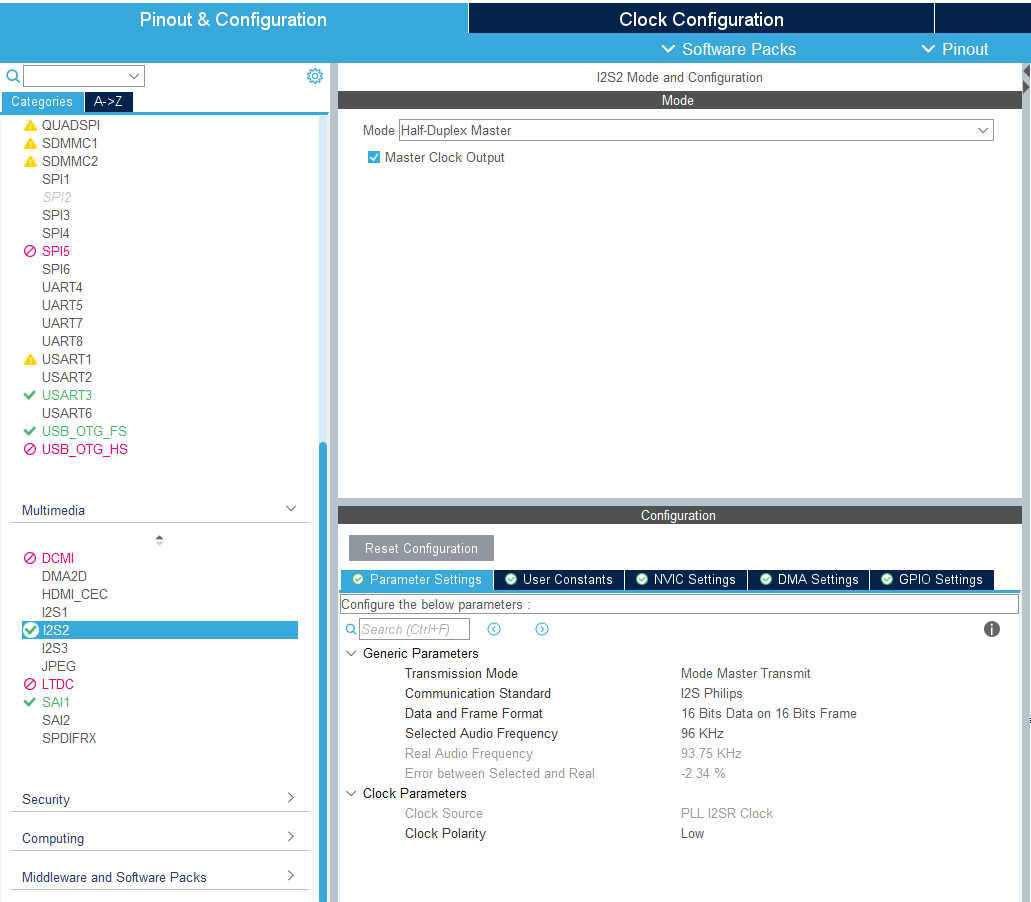Image resolution: width=1031 pixels, height=902 pixels.
Task: Select SAI2 in the Multimedia list
Action: 56,721
